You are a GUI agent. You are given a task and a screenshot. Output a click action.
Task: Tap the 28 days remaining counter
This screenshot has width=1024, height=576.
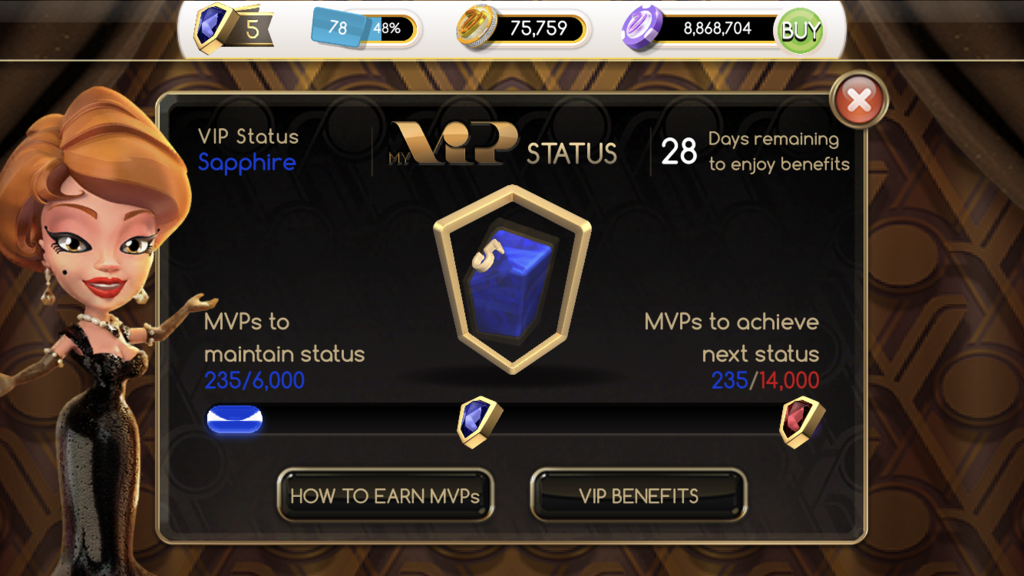pyautogui.click(x=679, y=152)
